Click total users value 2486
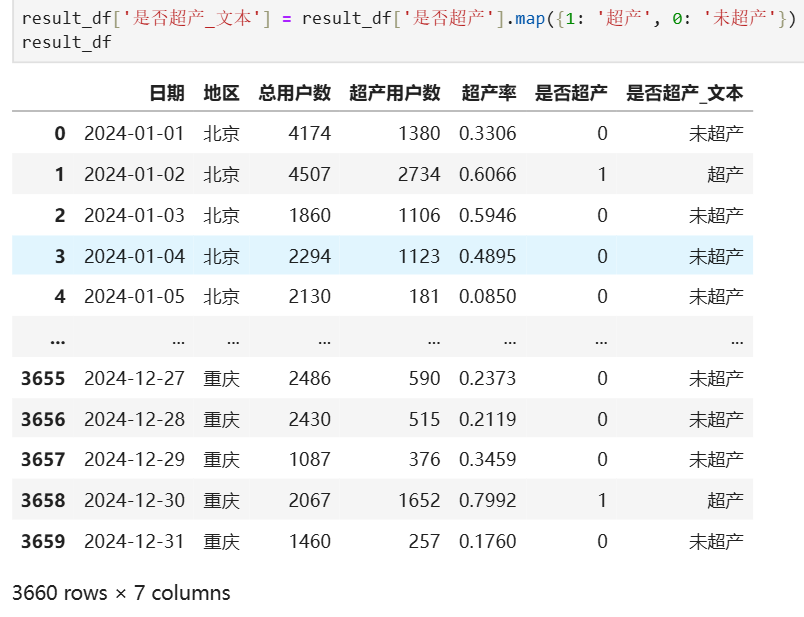This screenshot has width=804, height=617. point(310,379)
